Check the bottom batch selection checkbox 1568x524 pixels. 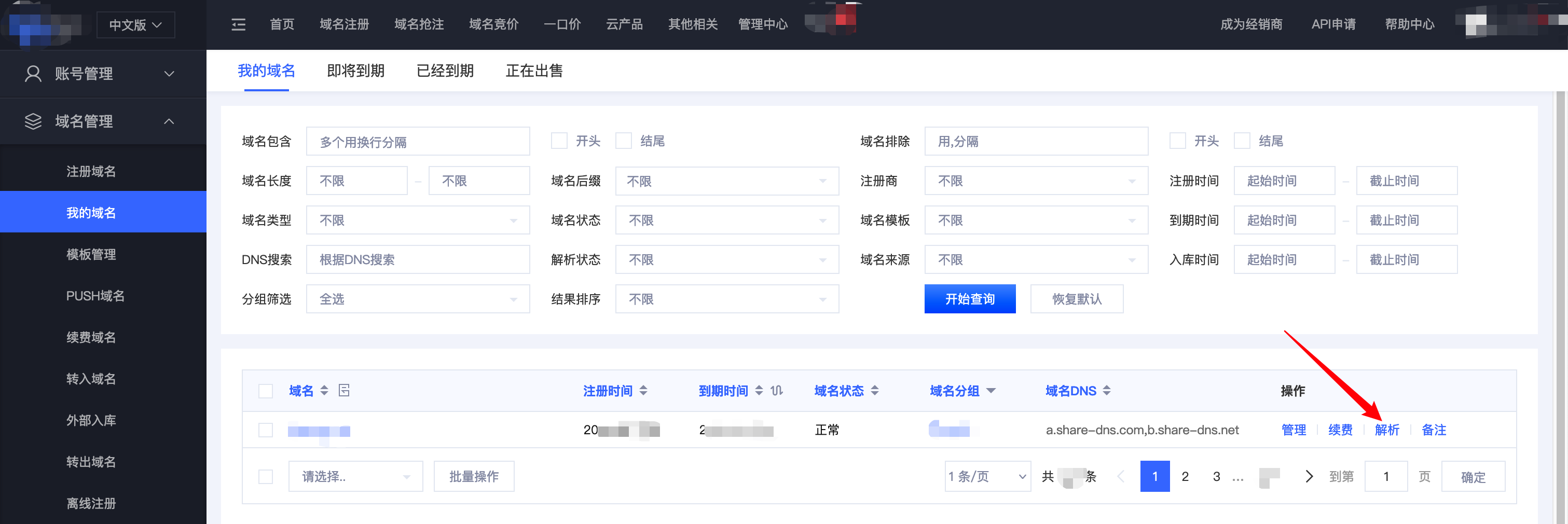coord(265,477)
